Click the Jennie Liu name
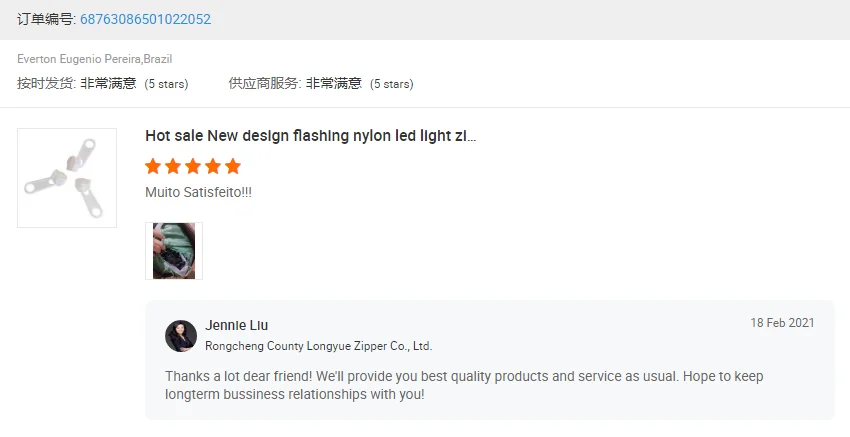 [237, 325]
